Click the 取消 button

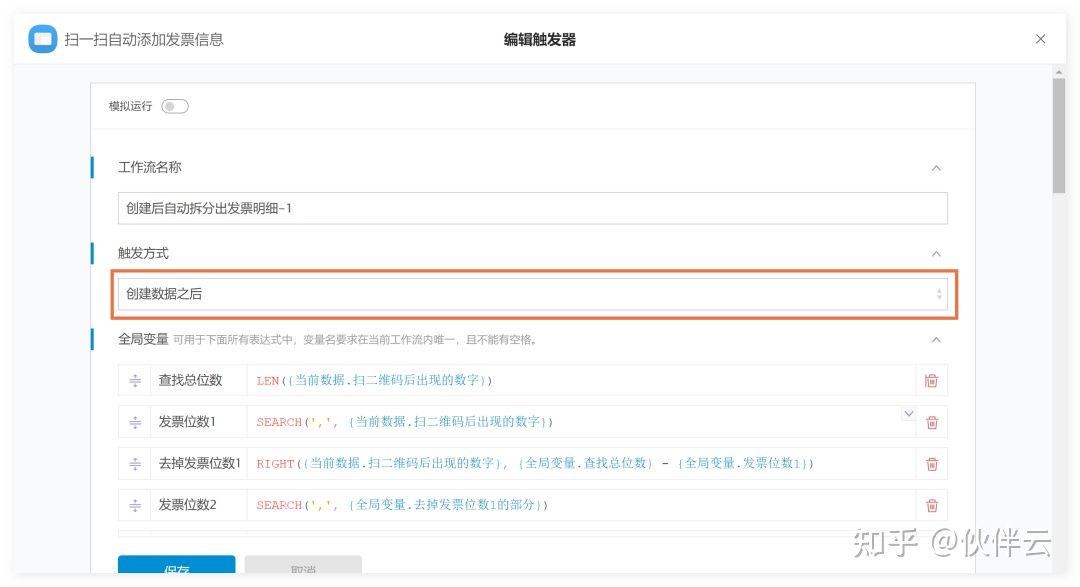tap(303, 567)
